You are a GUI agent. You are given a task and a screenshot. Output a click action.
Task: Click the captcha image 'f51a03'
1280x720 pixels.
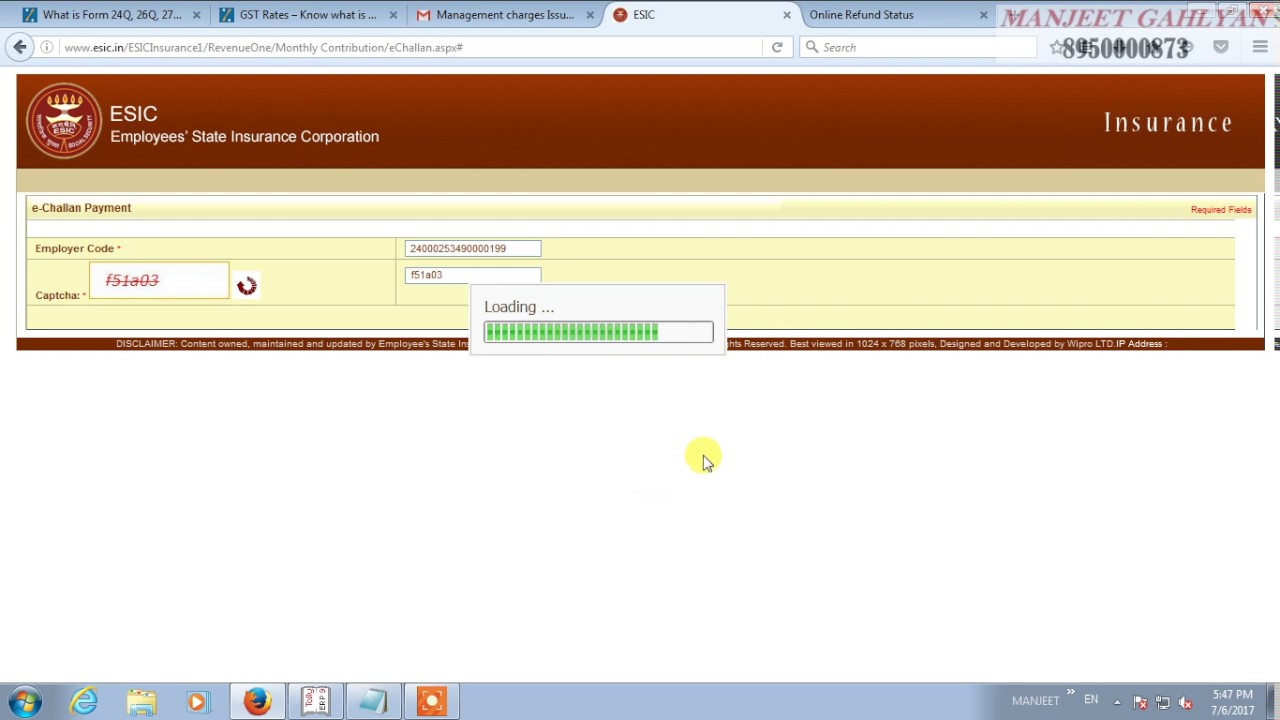159,281
